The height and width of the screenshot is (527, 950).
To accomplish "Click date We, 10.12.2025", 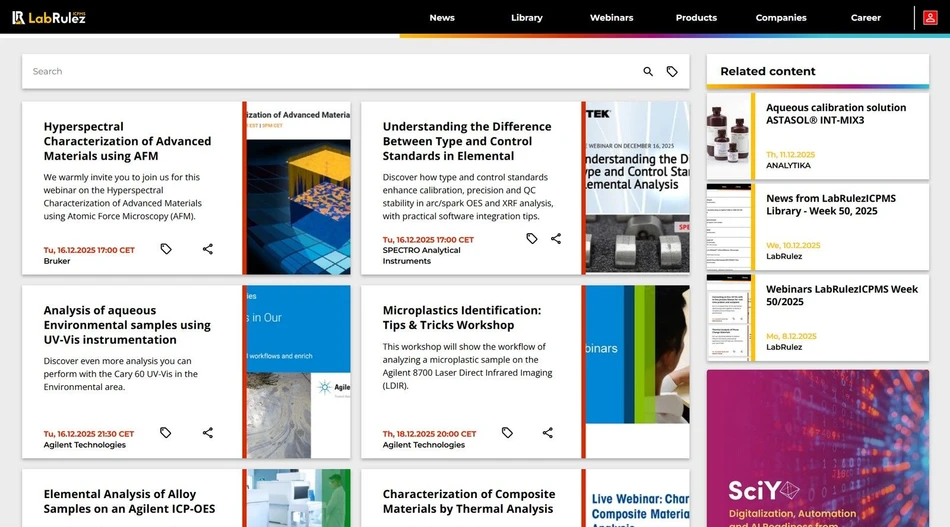I will click(793, 245).
